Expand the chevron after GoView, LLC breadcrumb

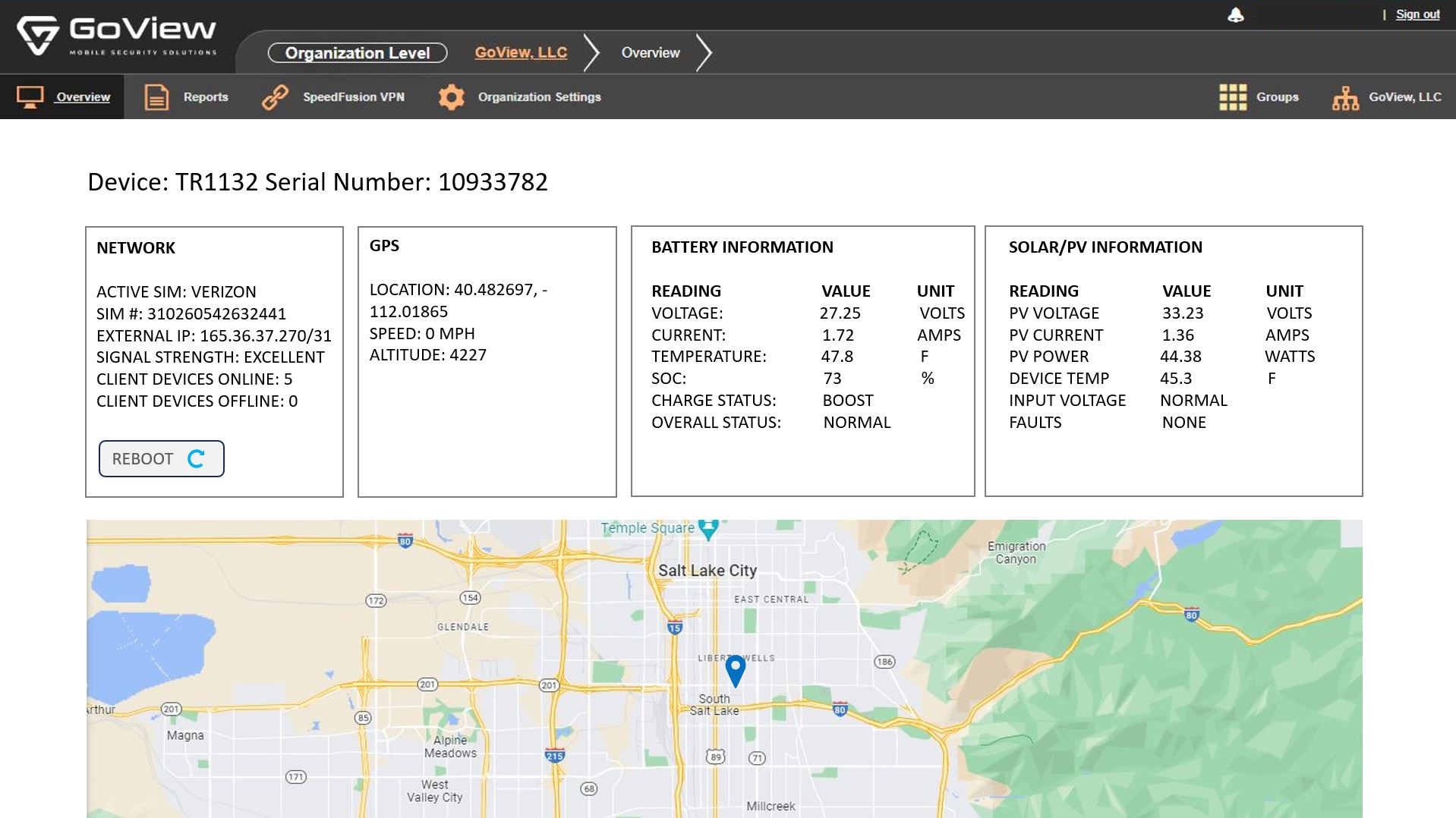click(x=592, y=52)
